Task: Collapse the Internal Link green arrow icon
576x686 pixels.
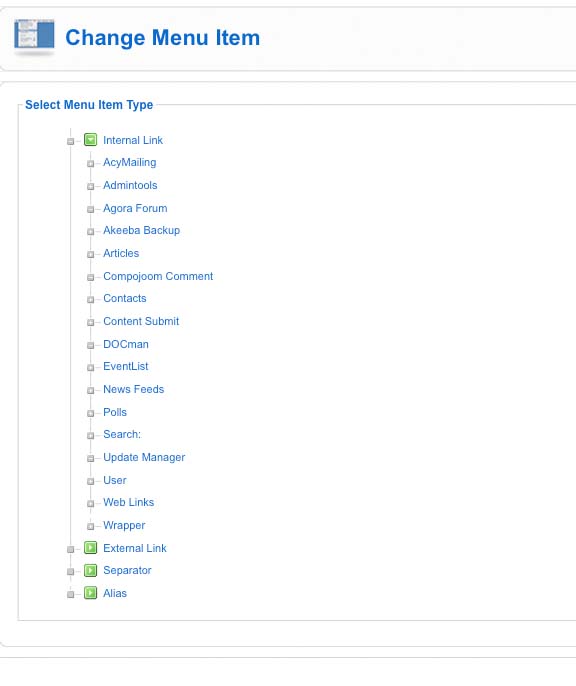Action: pyautogui.click(x=91, y=140)
